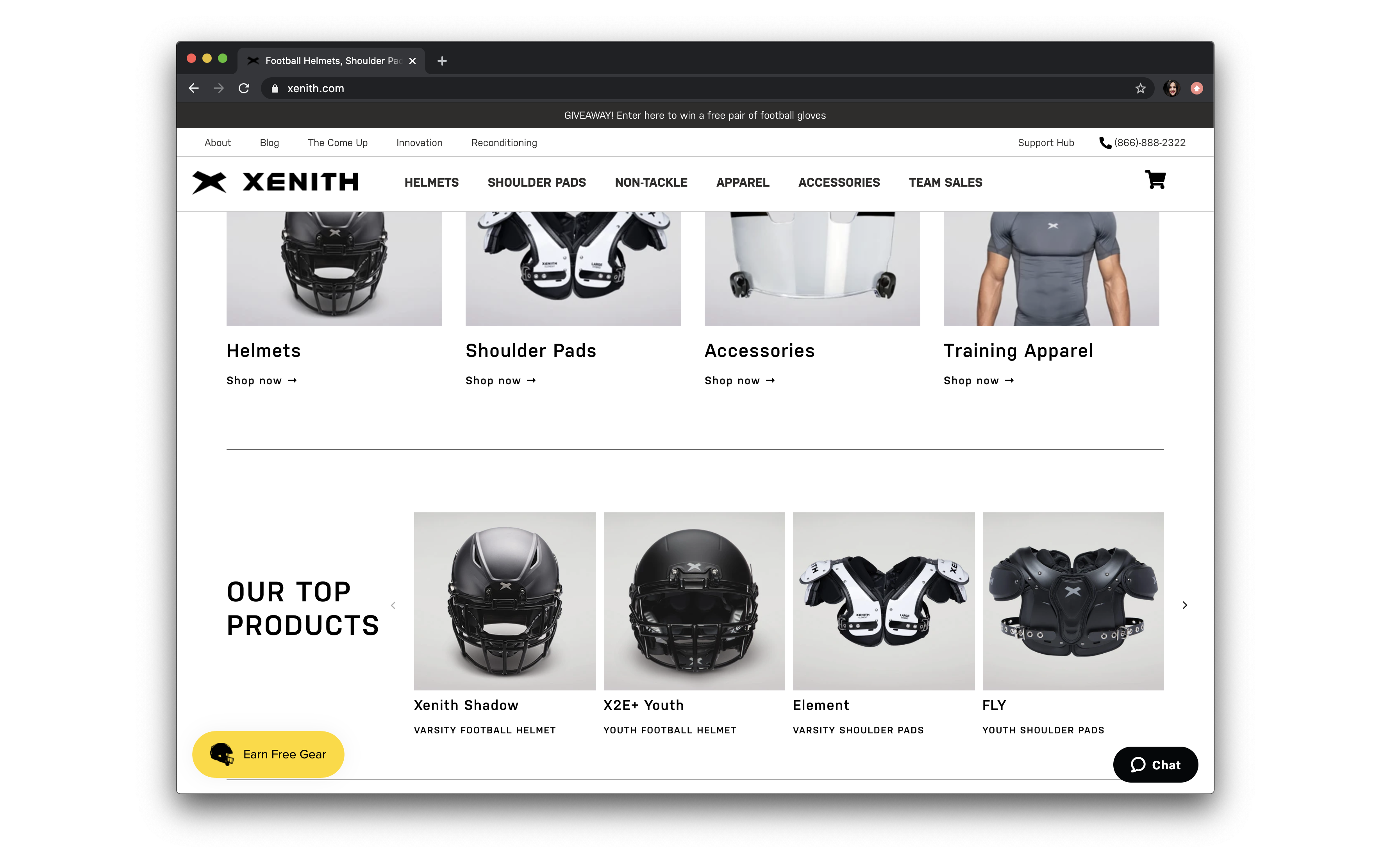
Task: Open the Chat widget
Action: pyautogui.click(x=1155, y=765)
